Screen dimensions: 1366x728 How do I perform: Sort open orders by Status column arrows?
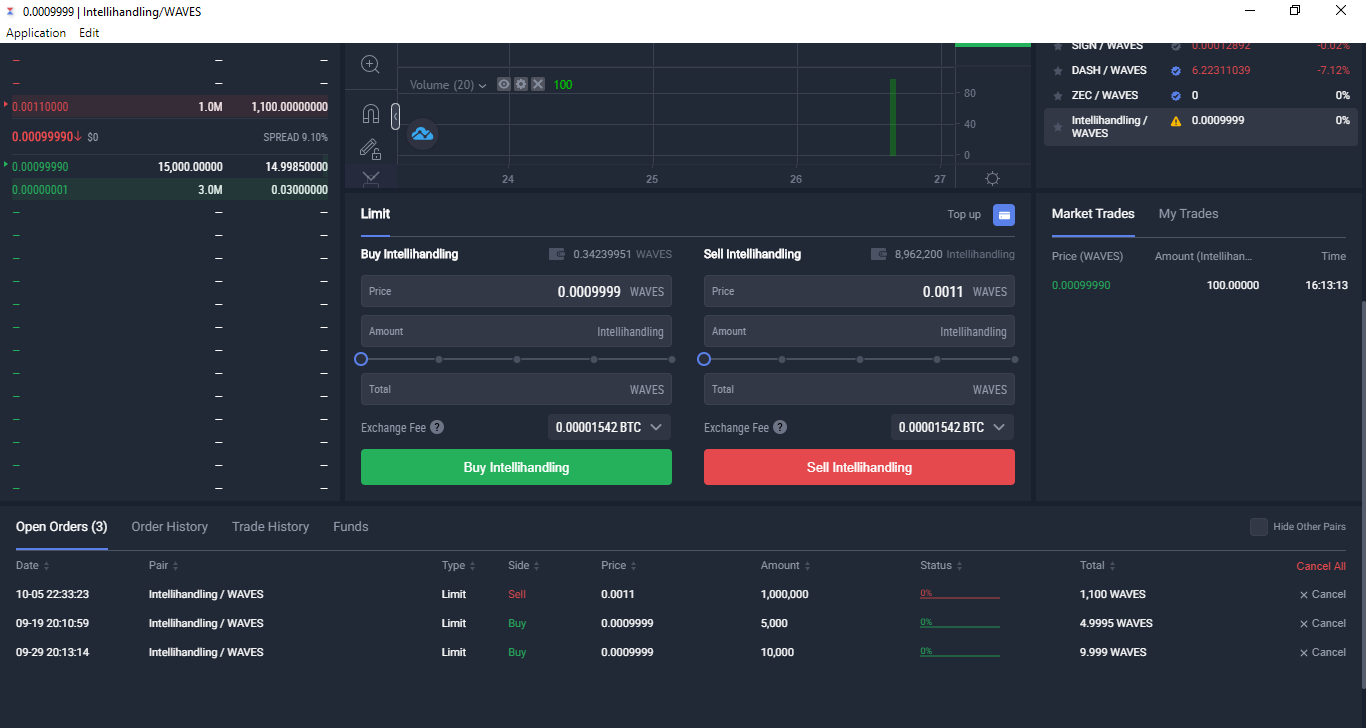960,566
